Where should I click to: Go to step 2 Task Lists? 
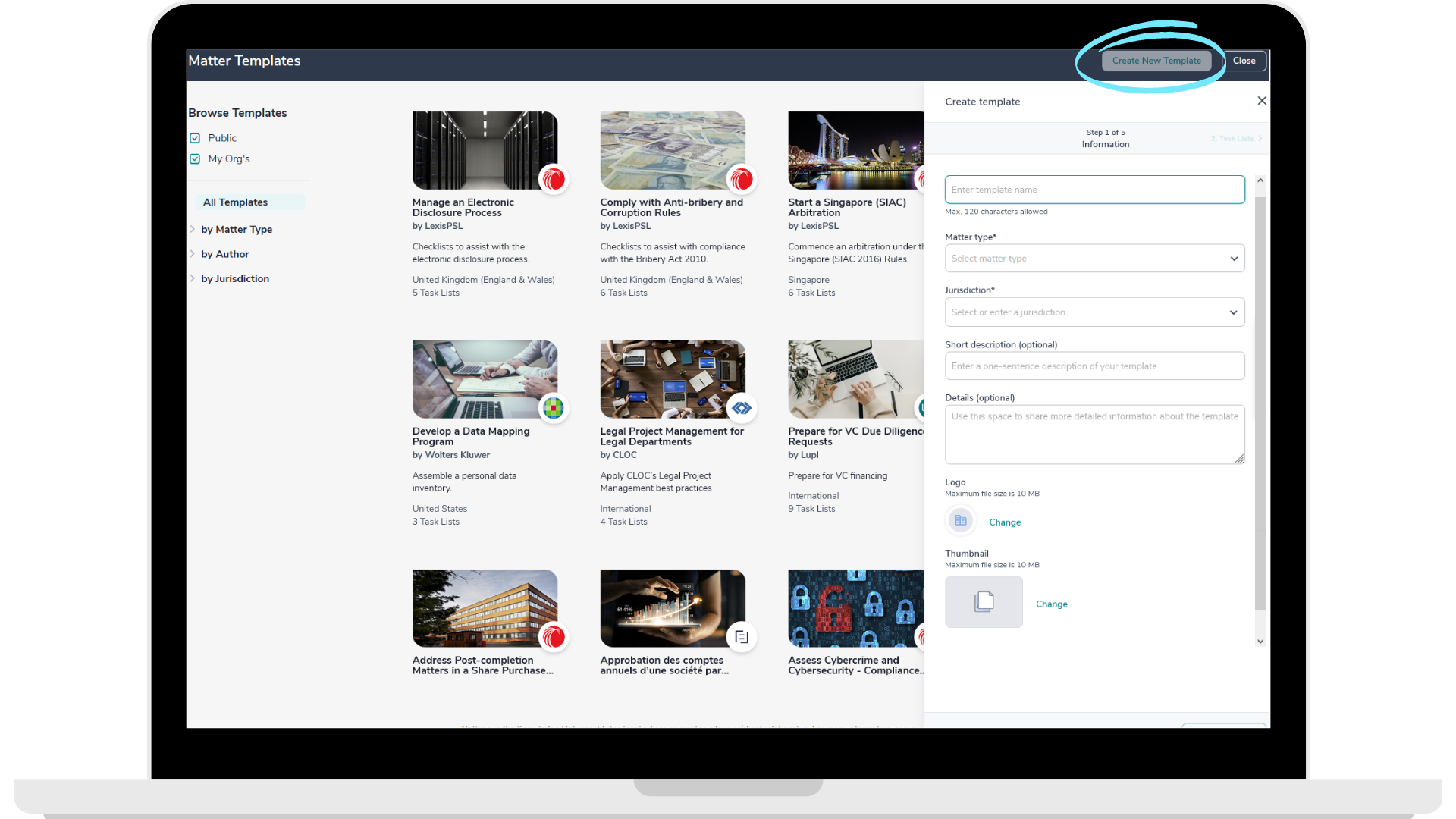1236,139
